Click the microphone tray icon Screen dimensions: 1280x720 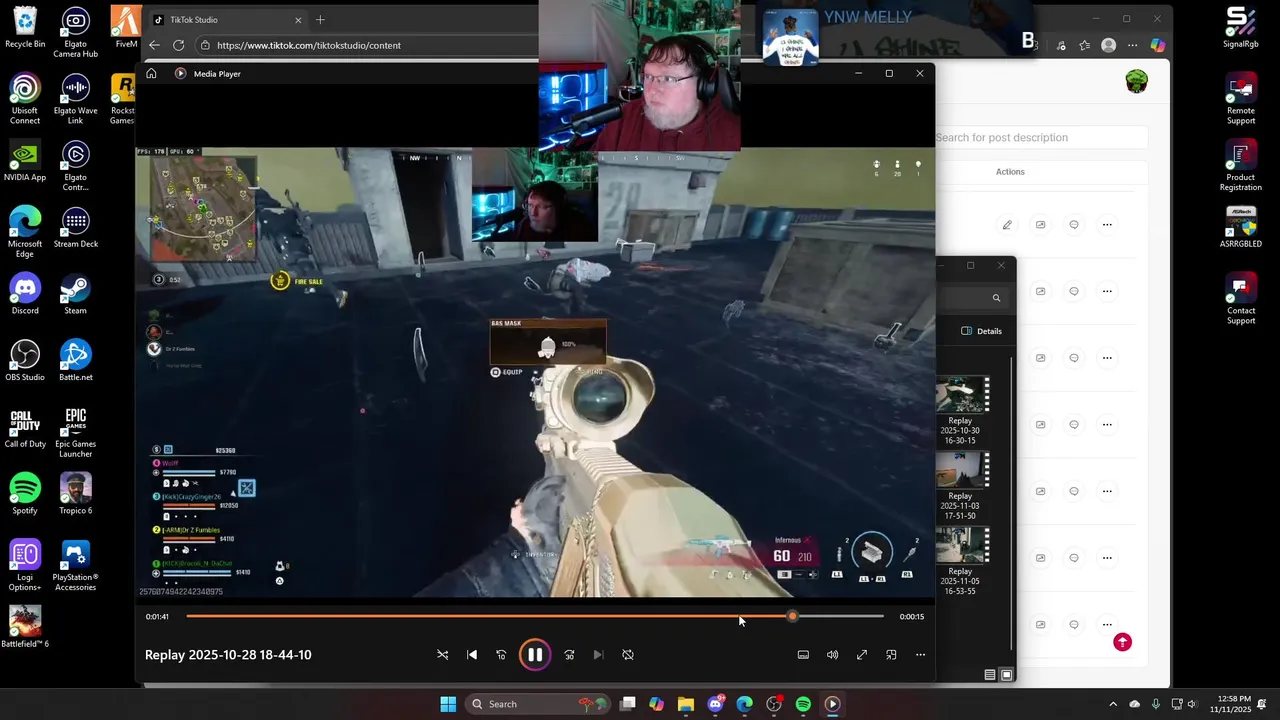1156,704
